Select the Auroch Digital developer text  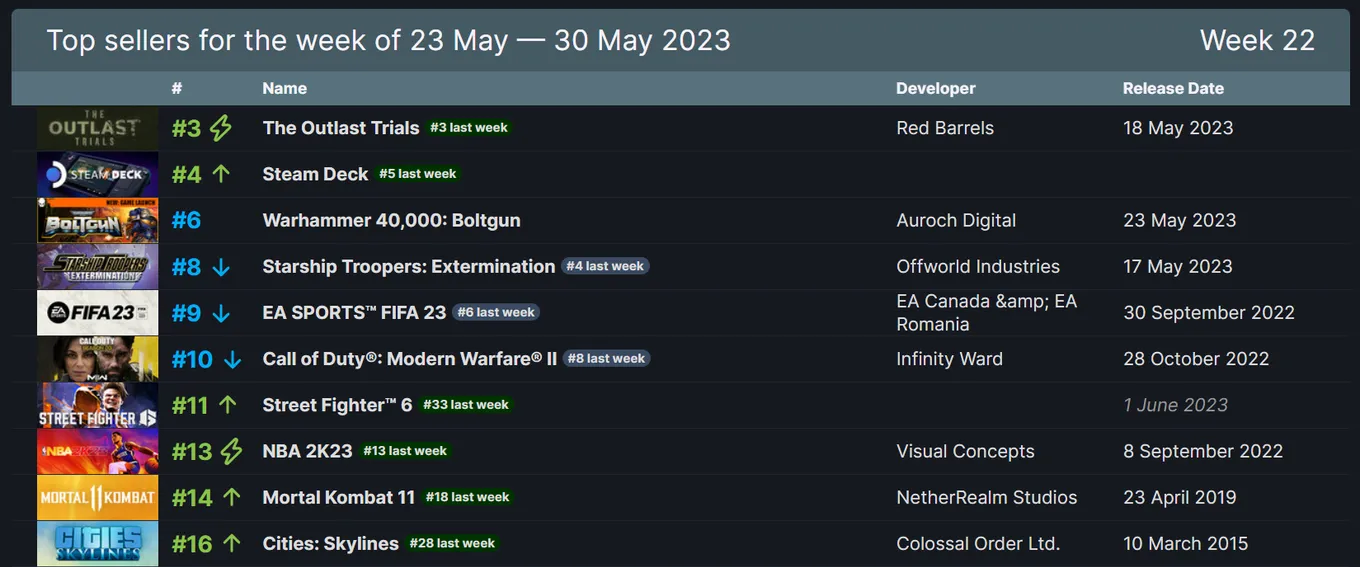(956, 220)
